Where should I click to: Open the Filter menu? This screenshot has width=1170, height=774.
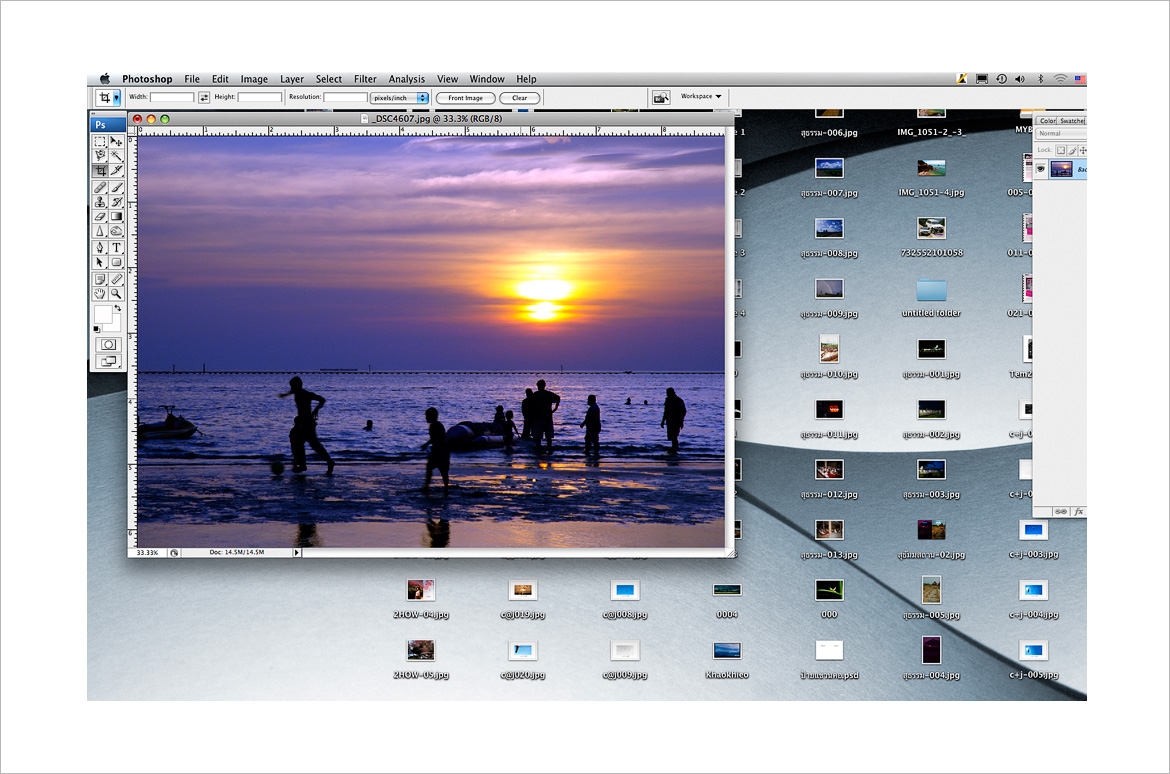tap(365, 79)
